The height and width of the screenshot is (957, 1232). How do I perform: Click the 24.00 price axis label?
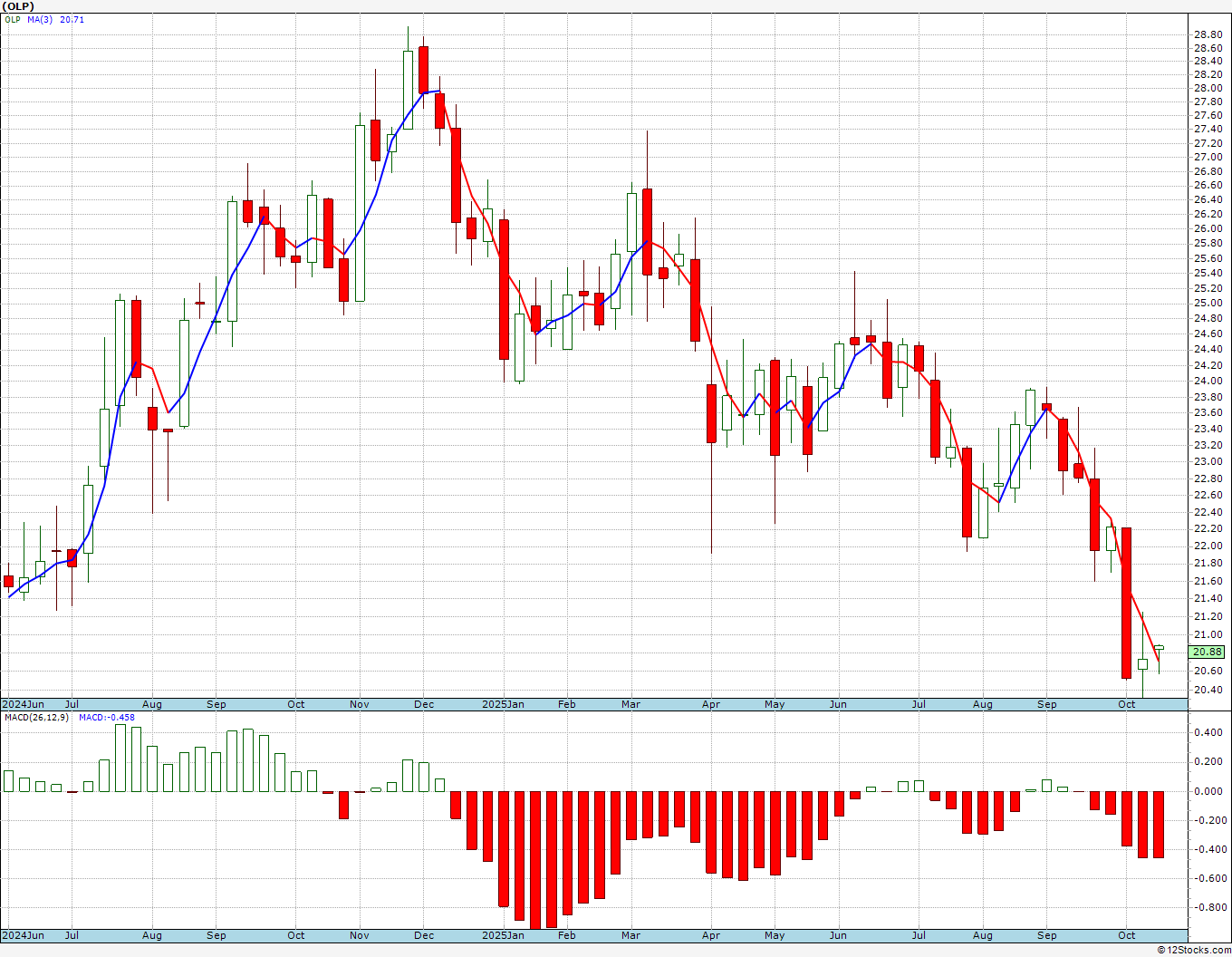(1207, 381)
